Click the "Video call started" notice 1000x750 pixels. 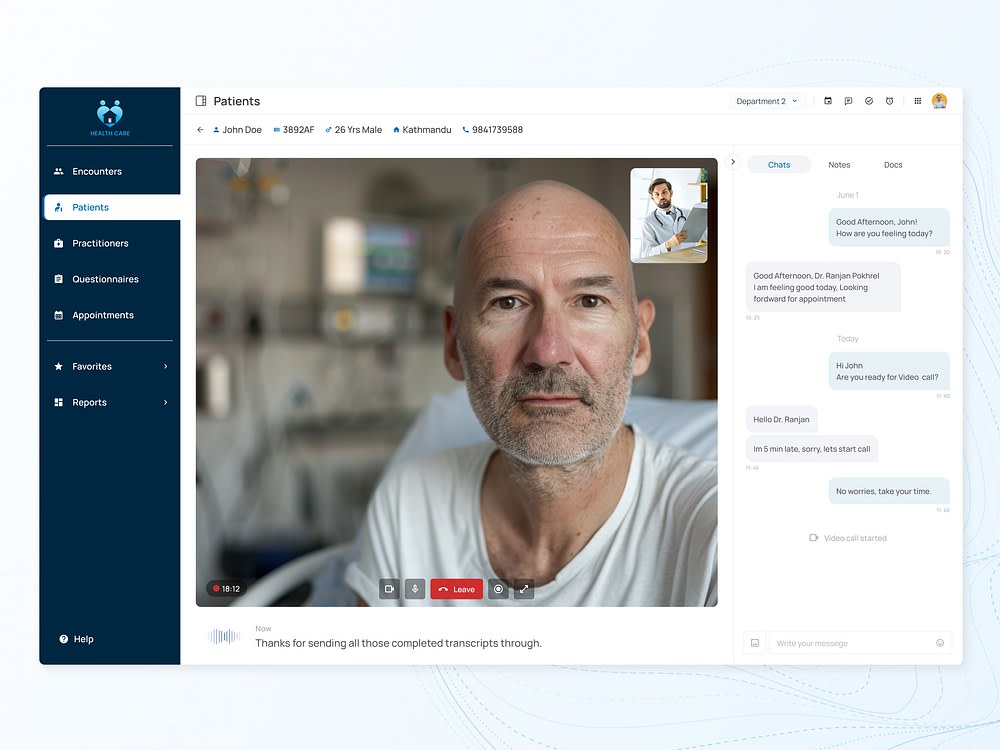(x=848, y=538)
